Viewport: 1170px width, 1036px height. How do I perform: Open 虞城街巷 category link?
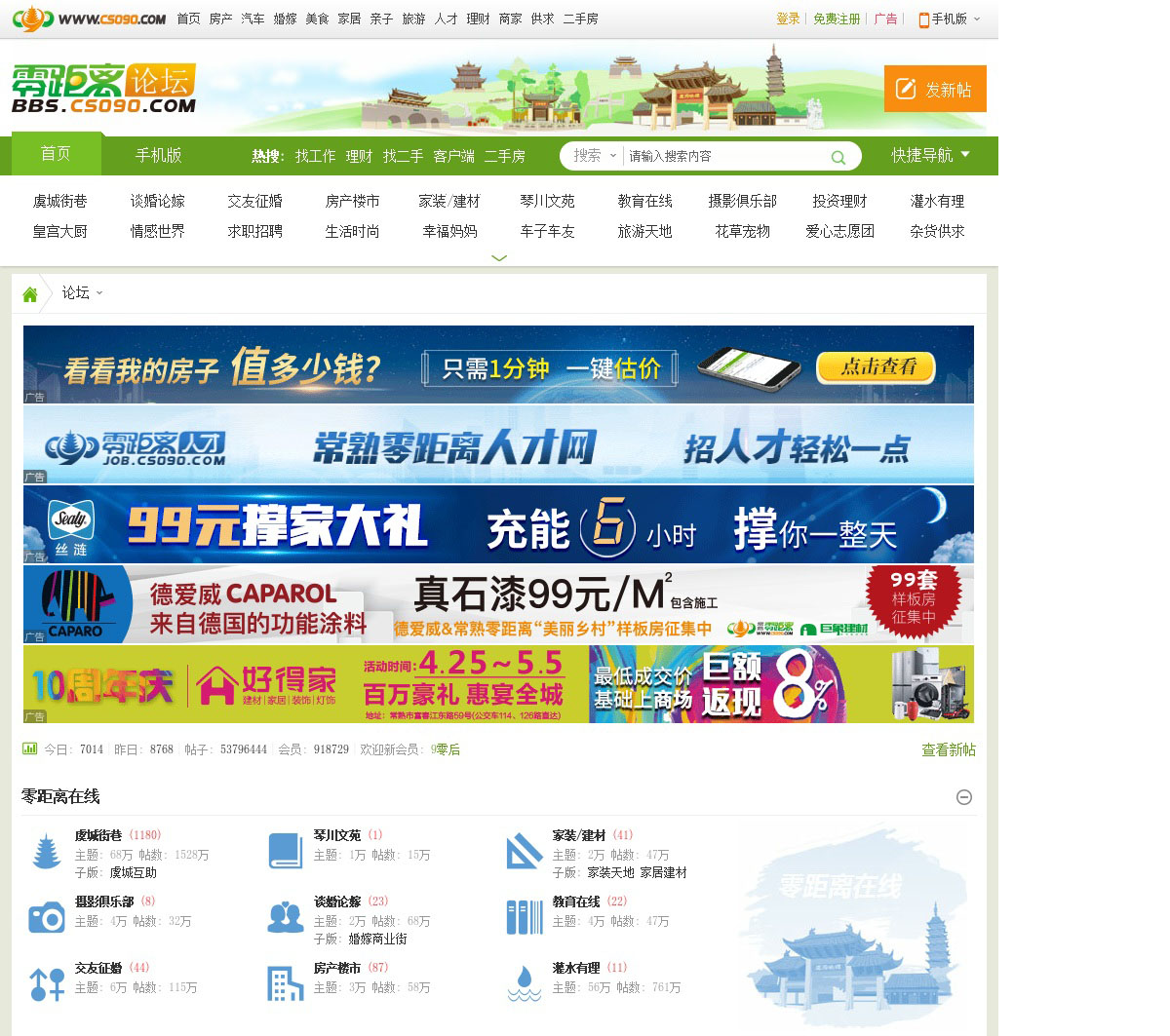[x=60, y=201]
